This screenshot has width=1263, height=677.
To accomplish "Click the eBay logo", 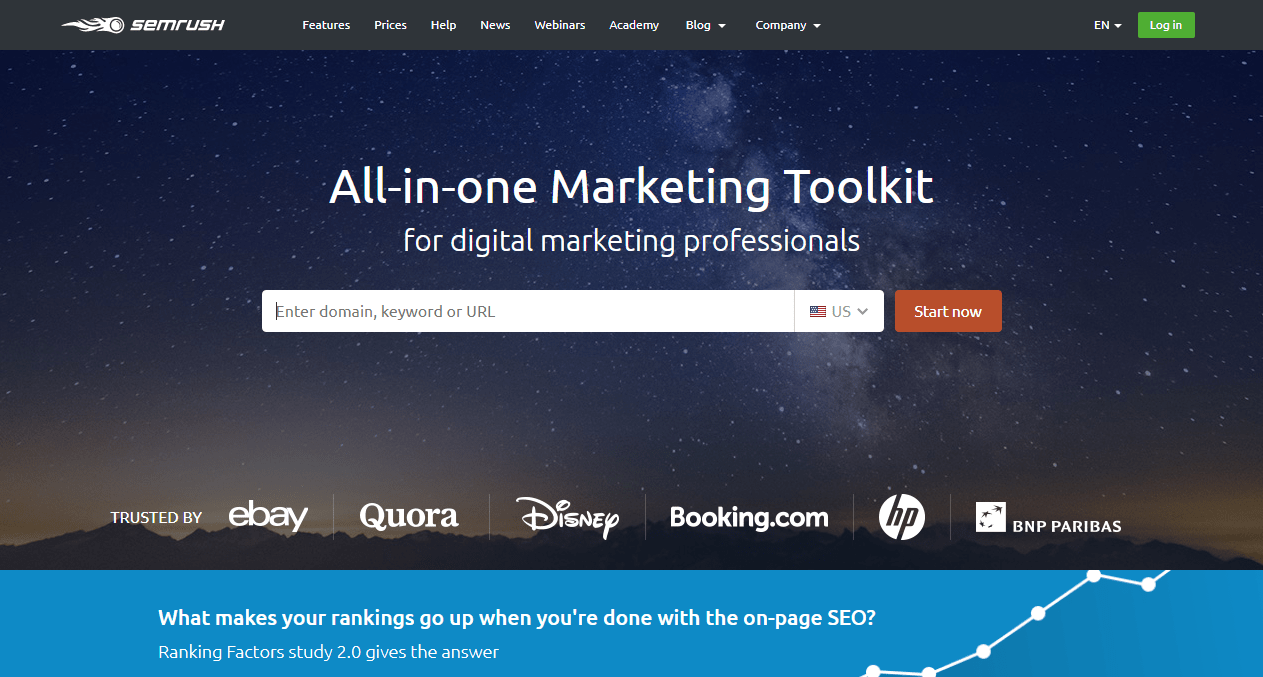I will tap(268, 516).
